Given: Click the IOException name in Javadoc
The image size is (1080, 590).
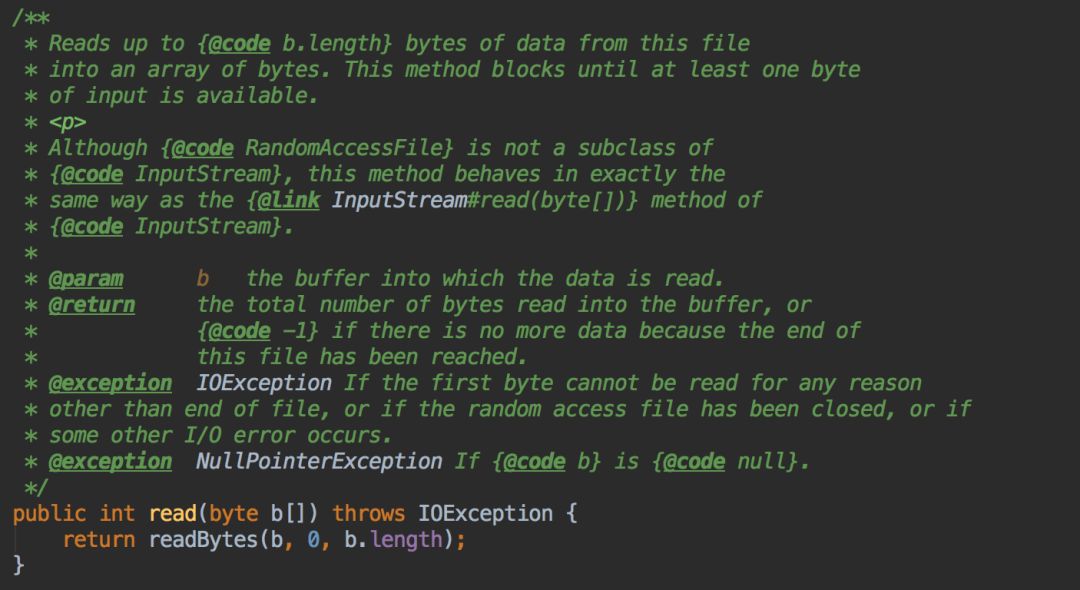Looking at the screenshot, I should coord(264,383).
